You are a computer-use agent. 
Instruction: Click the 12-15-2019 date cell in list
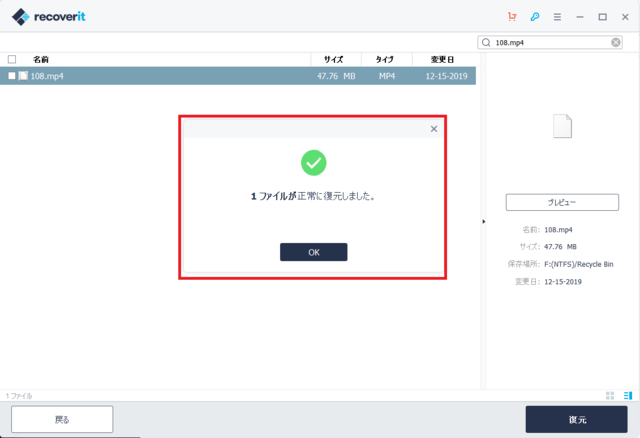[x=446, y=76]
